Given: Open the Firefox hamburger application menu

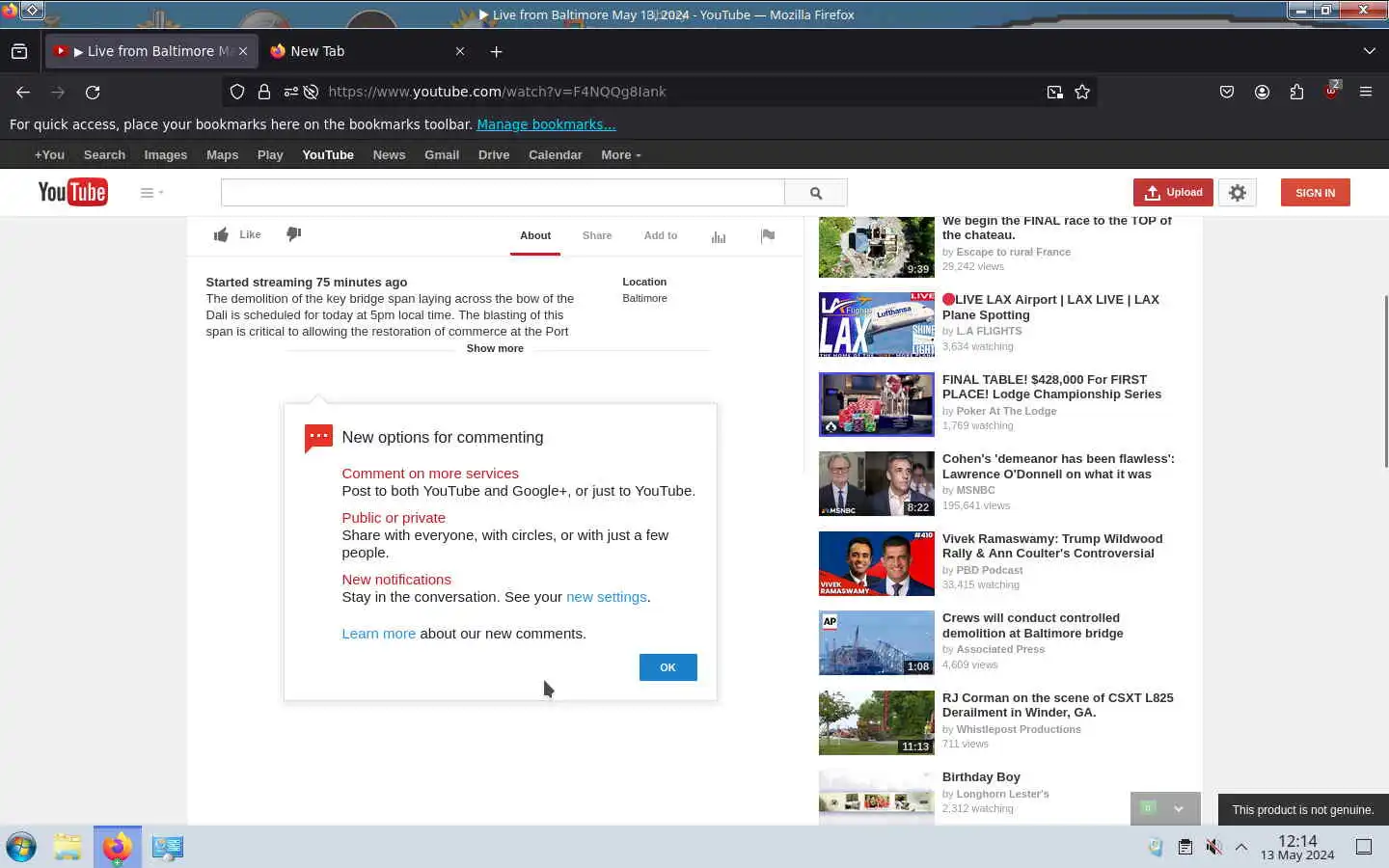Looking at the screenshot, I should pyautogui.click(x=1366, y=92).
